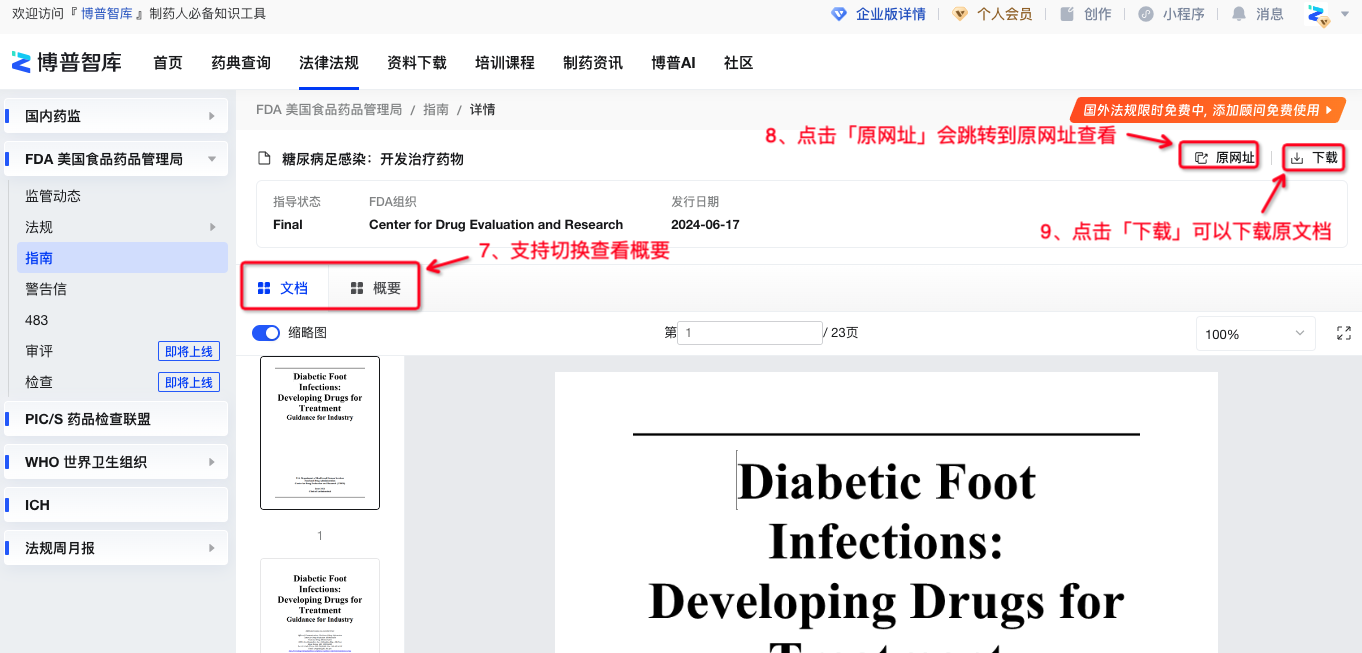Click the 即将上线 tag next to 检查

[x=189, y=382]
